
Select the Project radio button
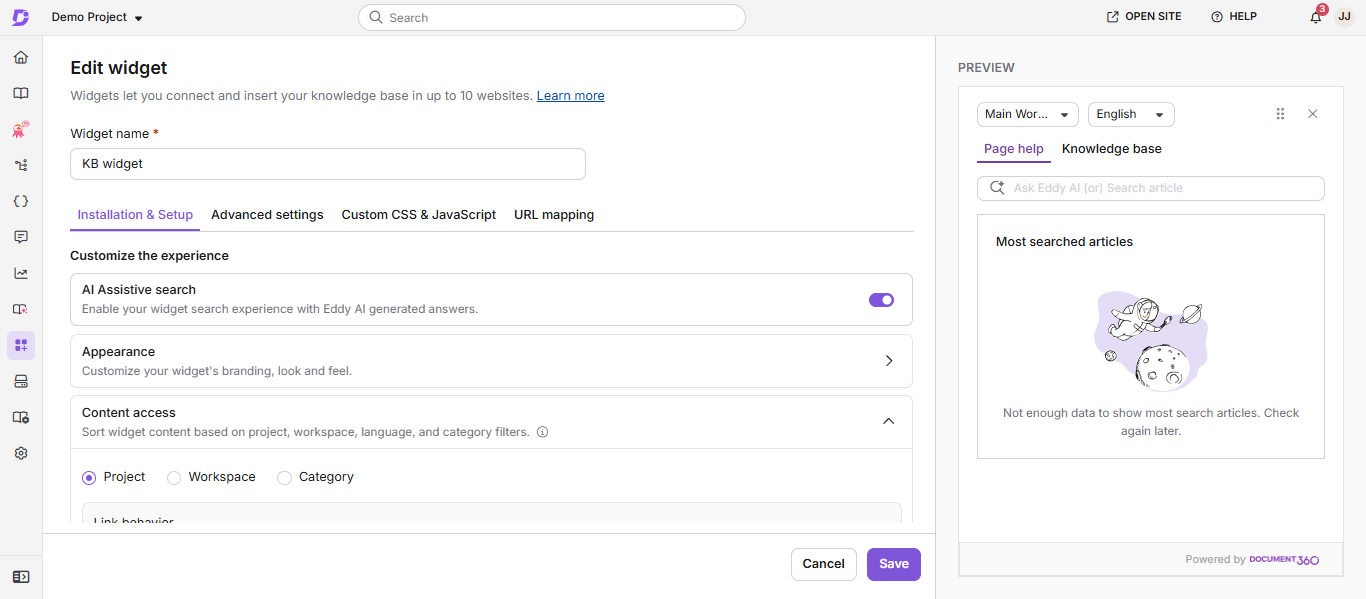tap(90, 478)
